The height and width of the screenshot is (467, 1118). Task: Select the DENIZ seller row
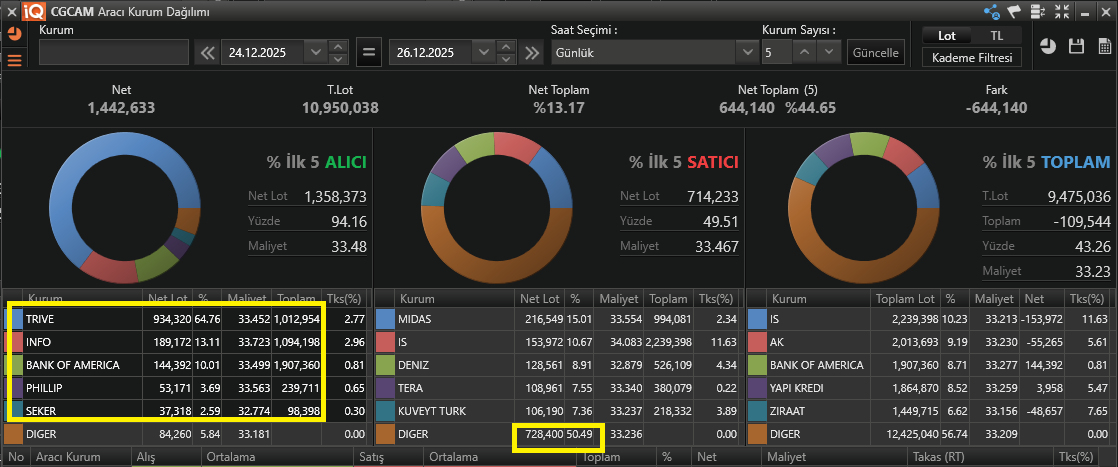tap(558, 364)
